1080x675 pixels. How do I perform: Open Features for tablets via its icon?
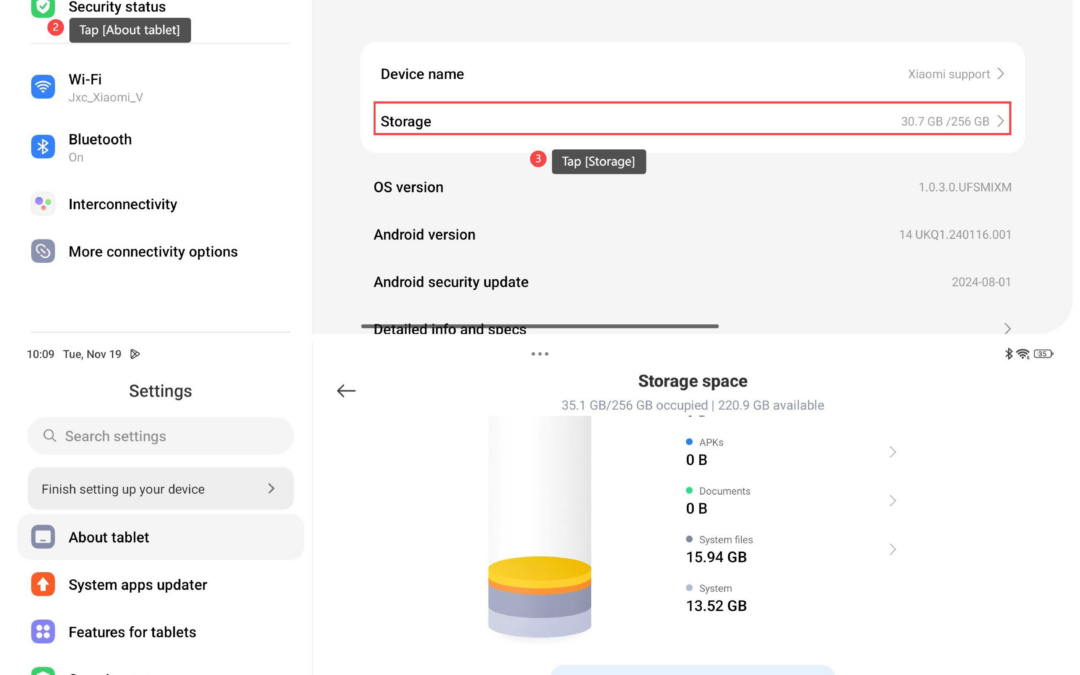click(x=42, y=631)
